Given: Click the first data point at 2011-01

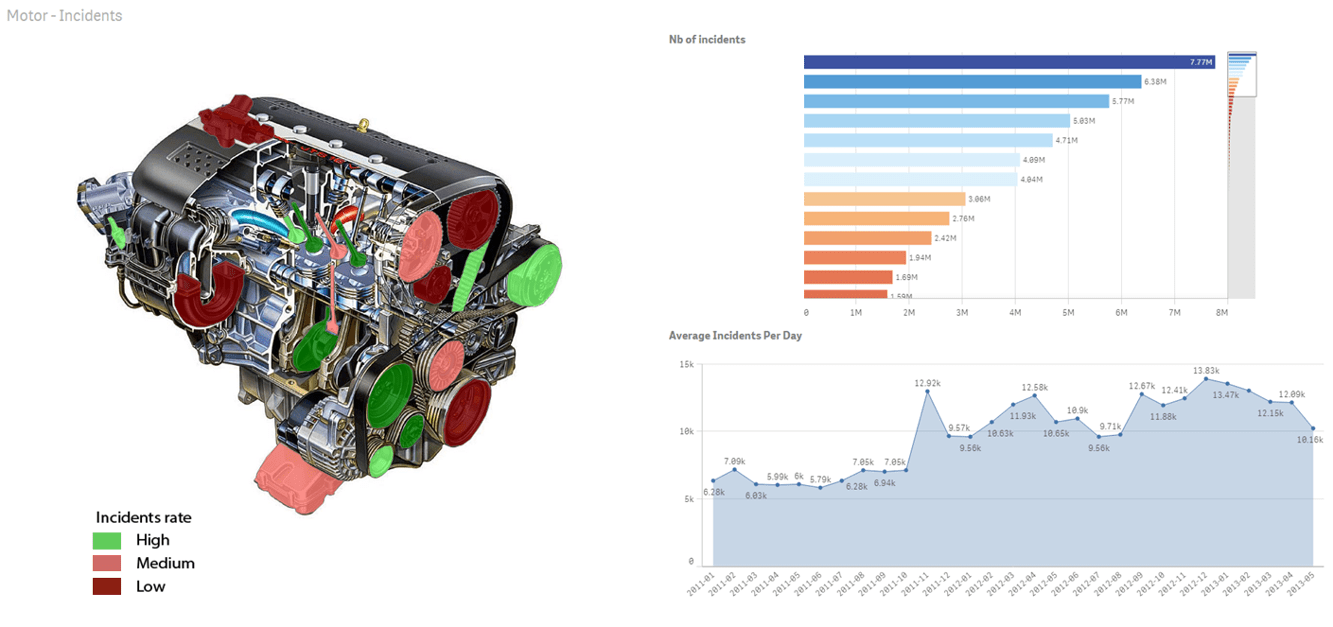Looking at the screenshot, I should coord(713,481).
